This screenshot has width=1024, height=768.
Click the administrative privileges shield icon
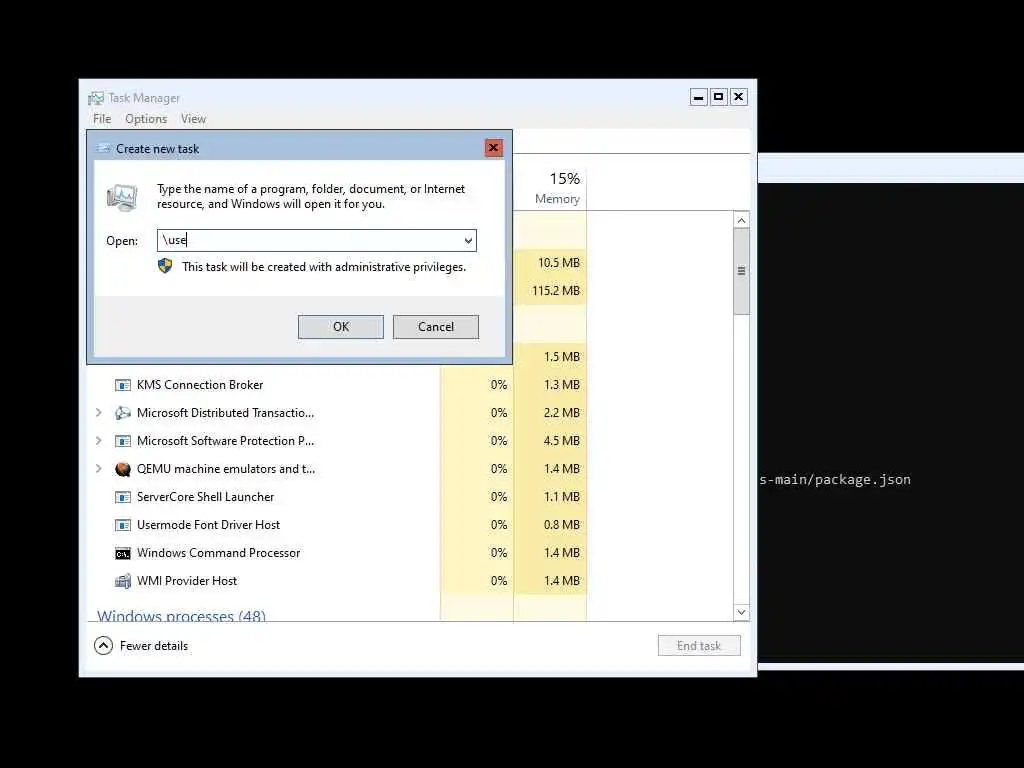click(x=165, y=266)
